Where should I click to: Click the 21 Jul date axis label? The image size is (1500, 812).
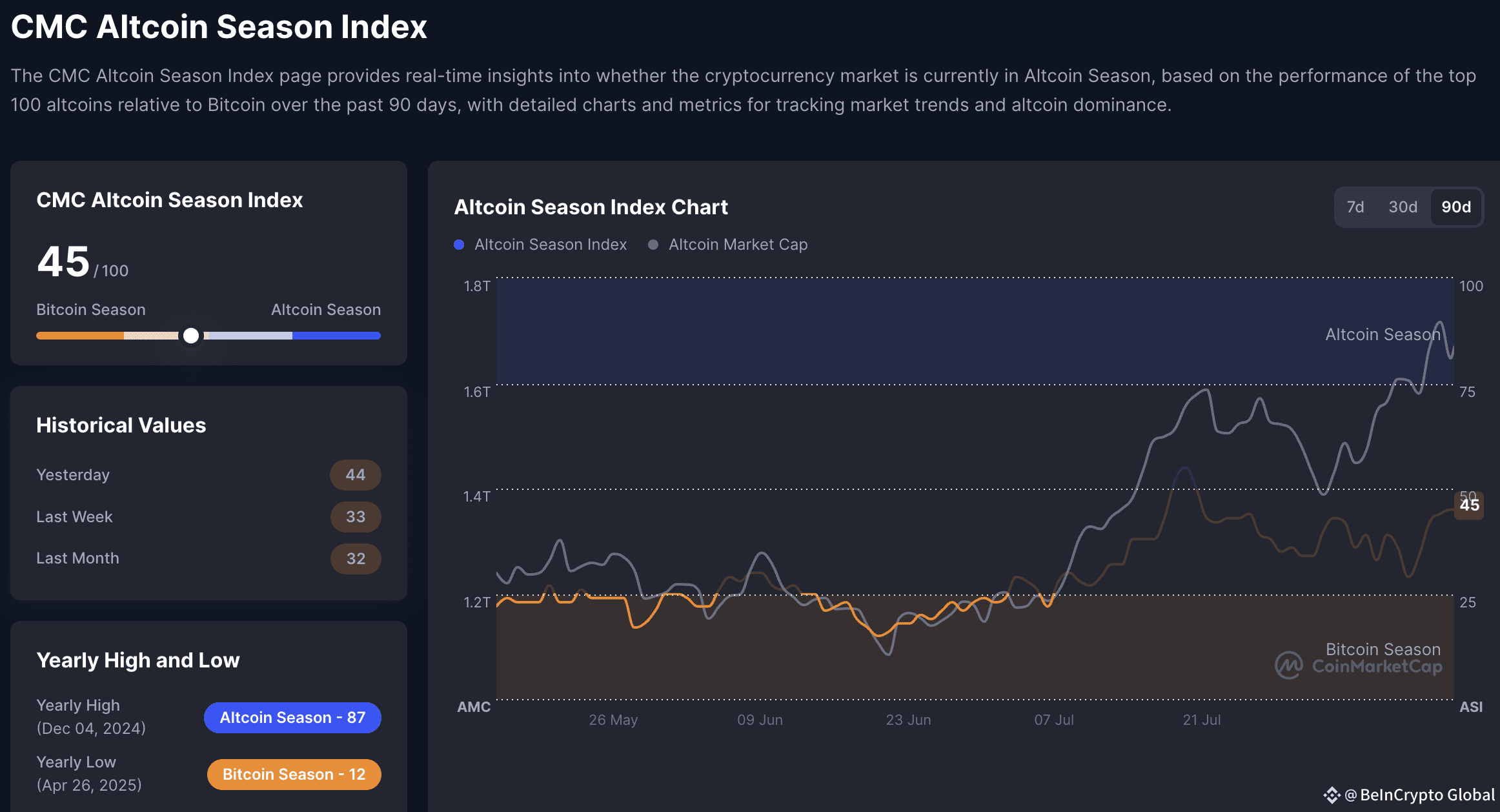pos(1201,720)
